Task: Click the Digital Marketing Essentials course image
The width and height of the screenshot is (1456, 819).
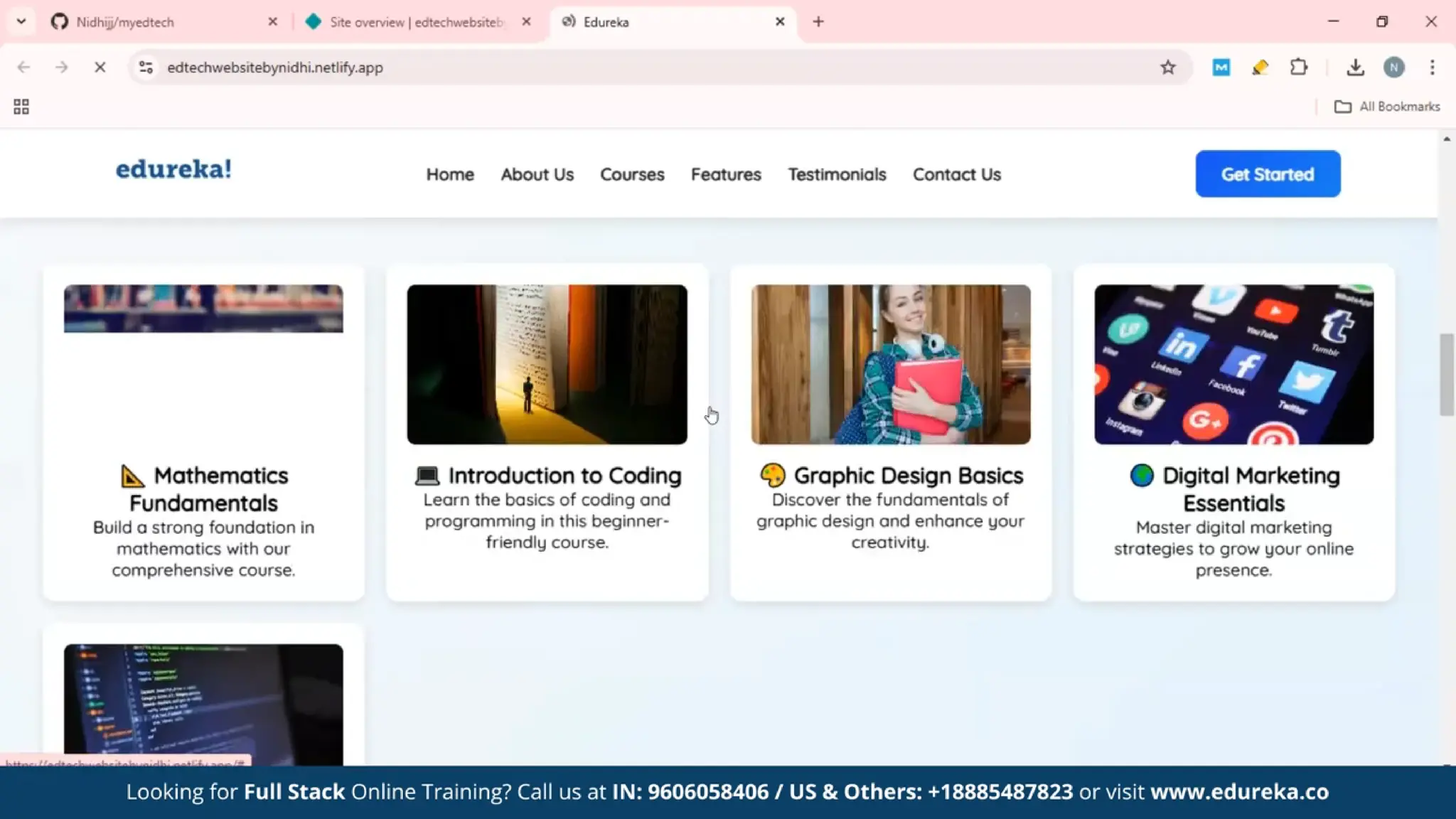Action: coord(1234,365)
